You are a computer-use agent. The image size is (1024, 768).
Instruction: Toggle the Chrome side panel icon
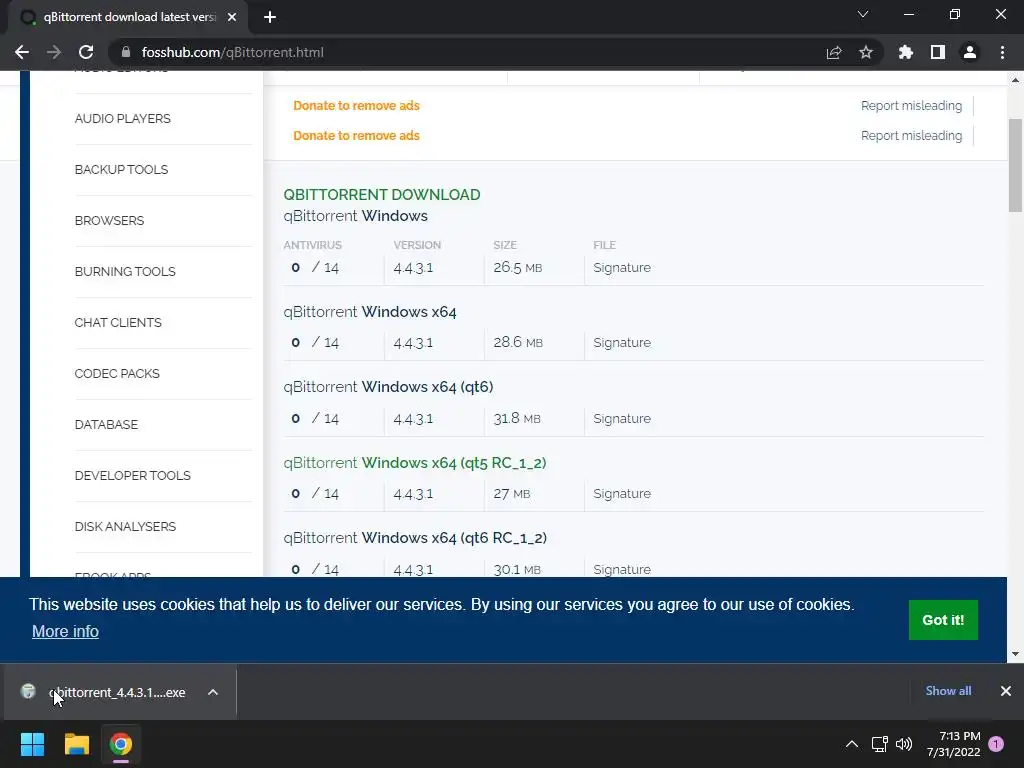point(938,52)
